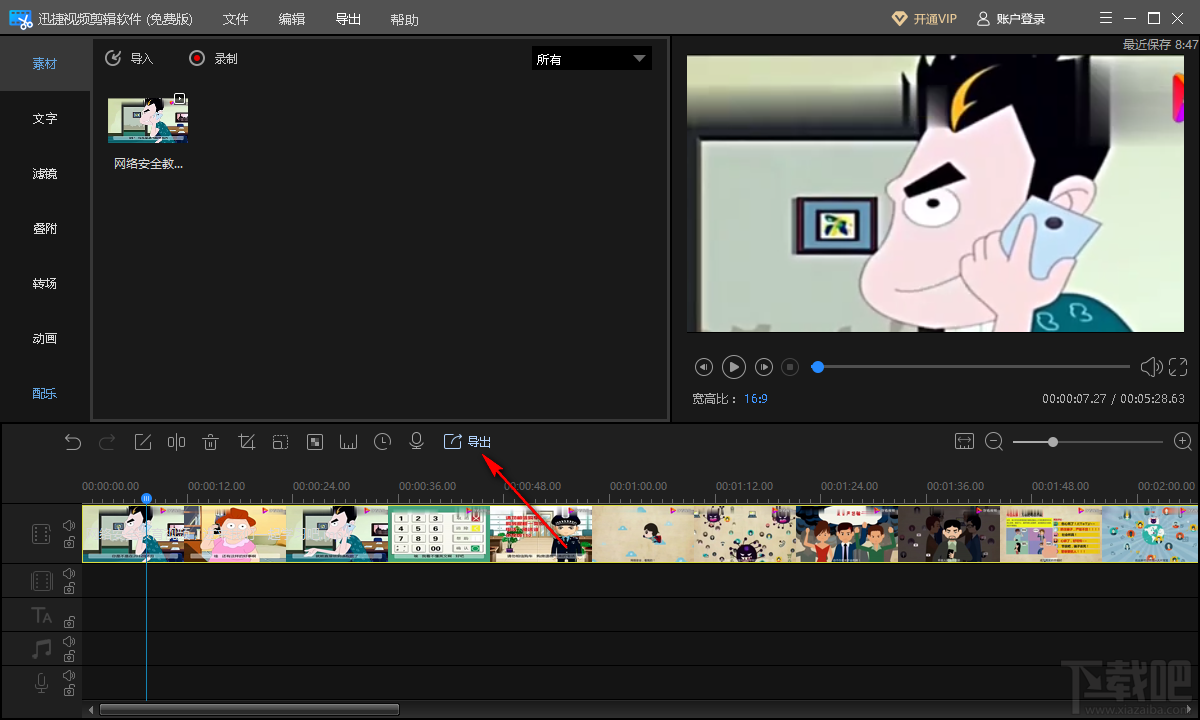Click the zoom-frame dashed rectangle tool
The width and height of the screenshot is (1200, 720).
pyautogui.click(x=280, y=442)
